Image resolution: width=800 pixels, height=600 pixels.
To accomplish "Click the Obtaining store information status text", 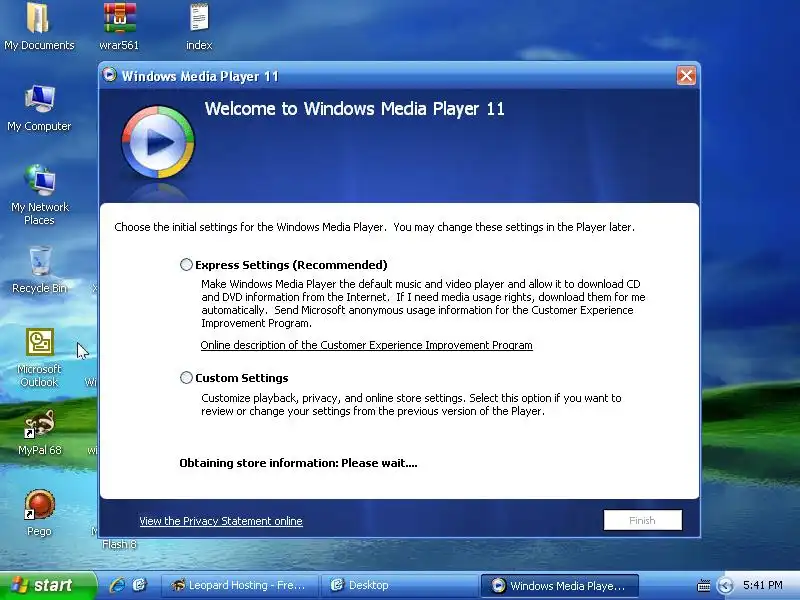I will (298, 463).
